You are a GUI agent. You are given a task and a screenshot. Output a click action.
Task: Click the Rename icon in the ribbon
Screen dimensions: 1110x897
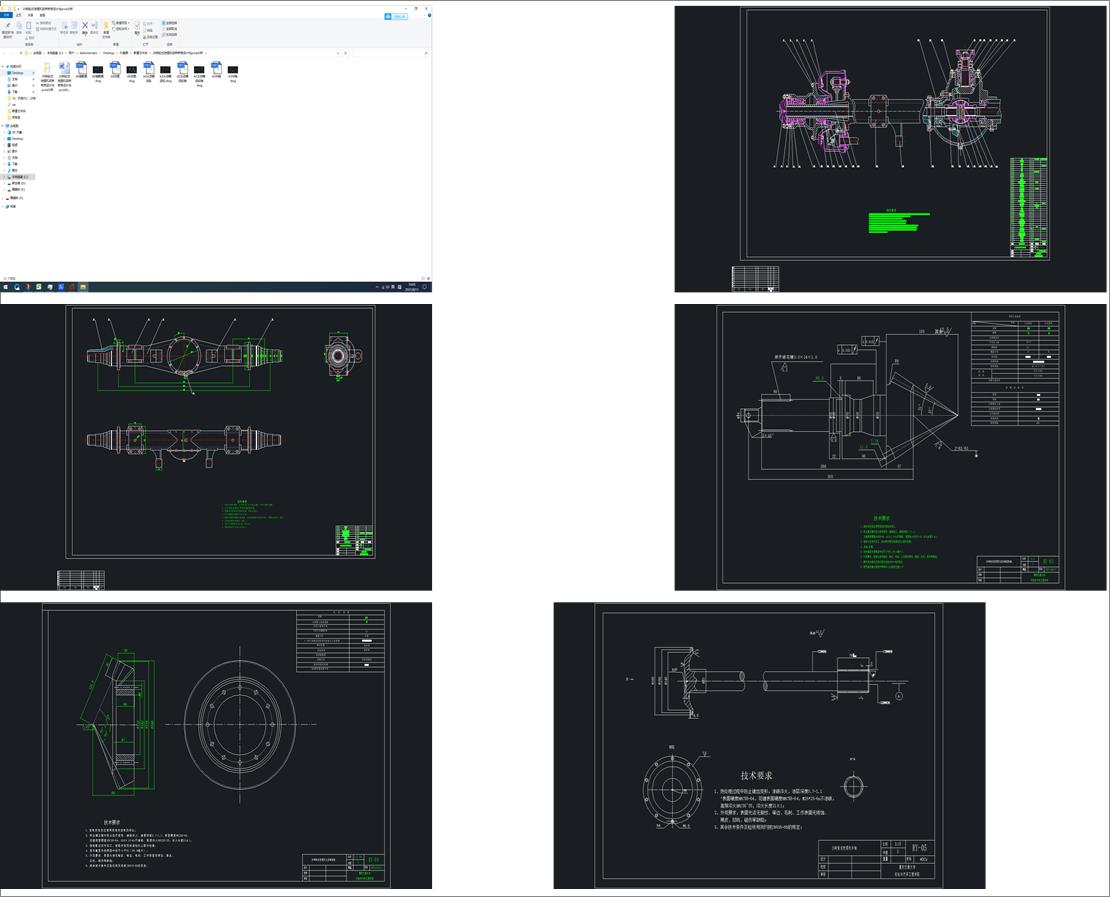pyautogui.click(x=94, y=26)
